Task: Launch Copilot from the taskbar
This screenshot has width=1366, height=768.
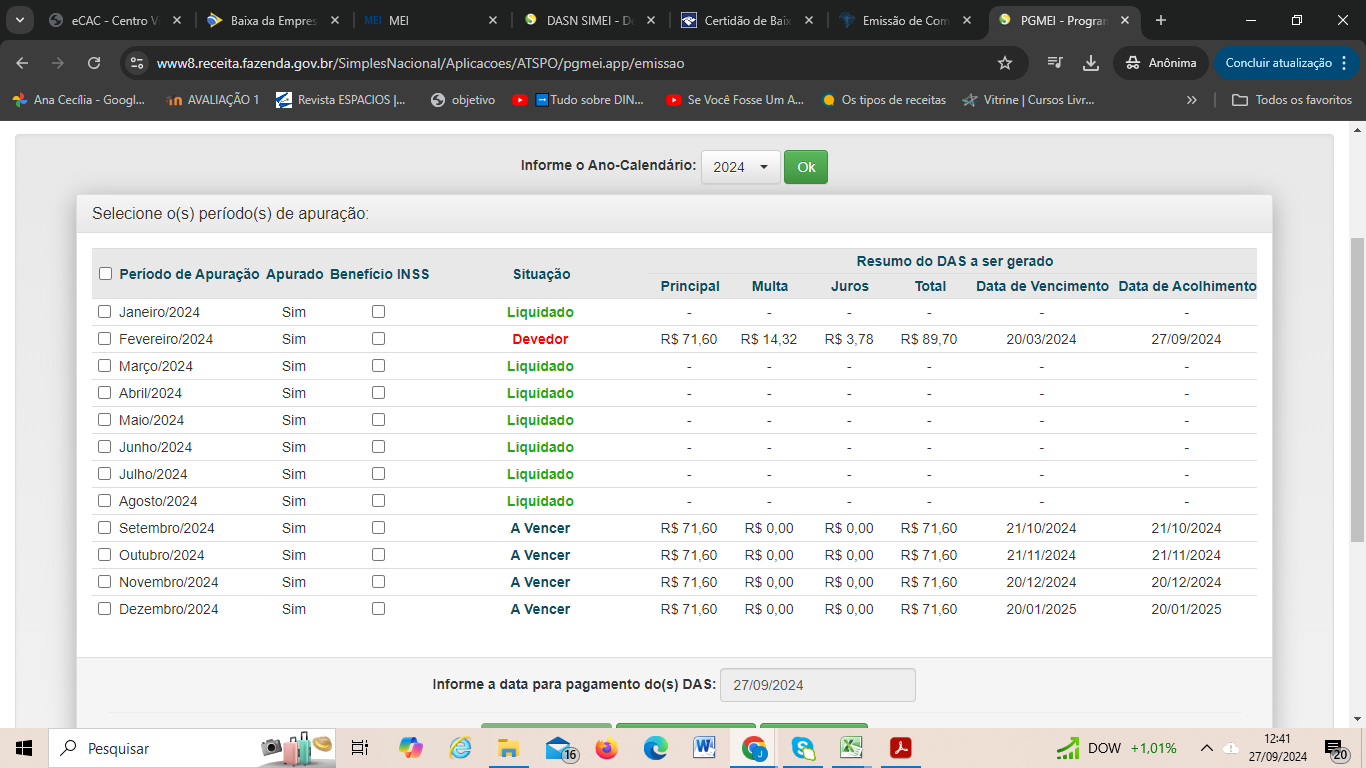Action: [411, 748]
